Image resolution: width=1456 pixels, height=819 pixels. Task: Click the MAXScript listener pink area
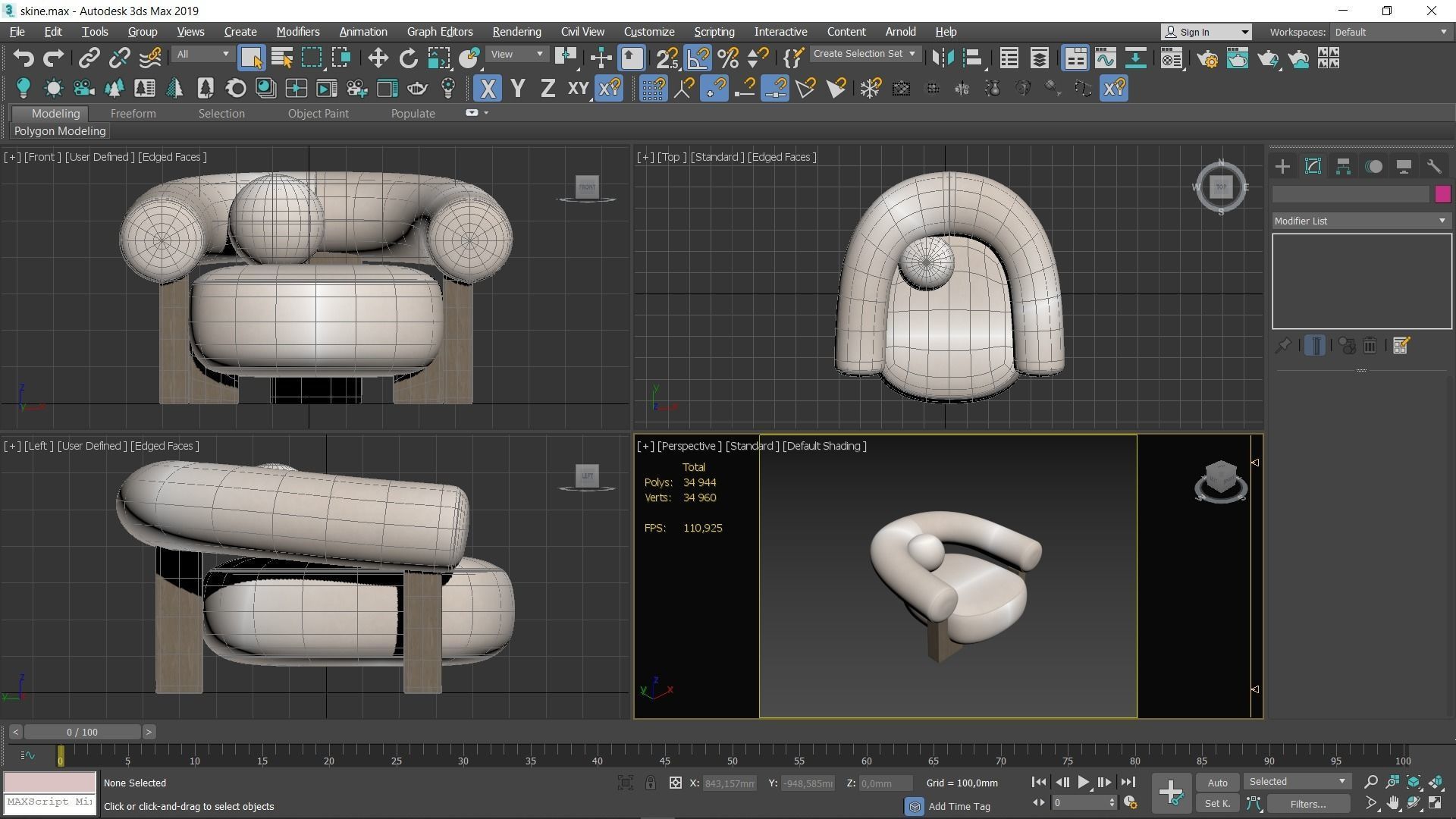[50, 782]
